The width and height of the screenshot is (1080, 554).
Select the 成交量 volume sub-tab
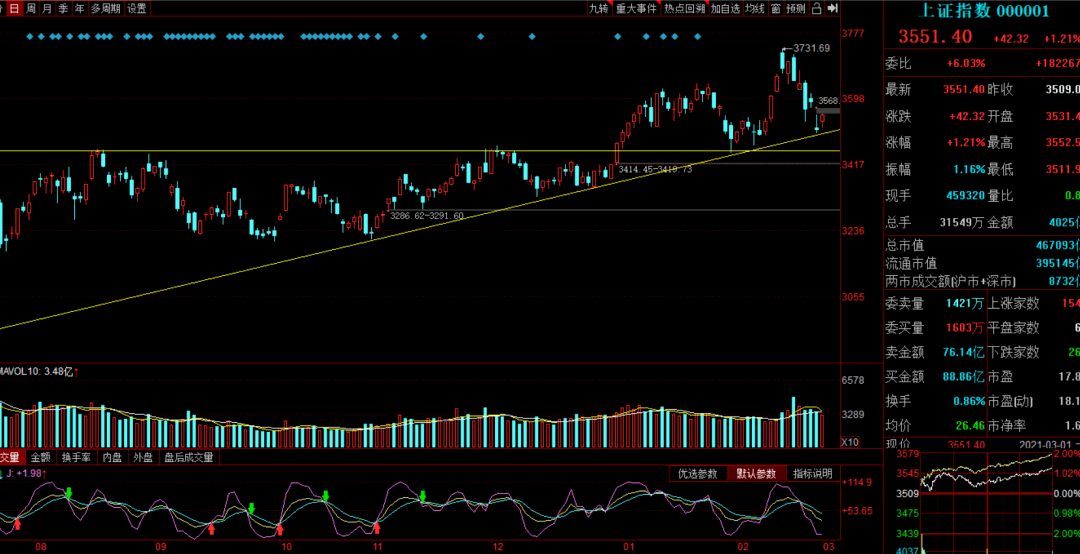(x=12, y=456)
